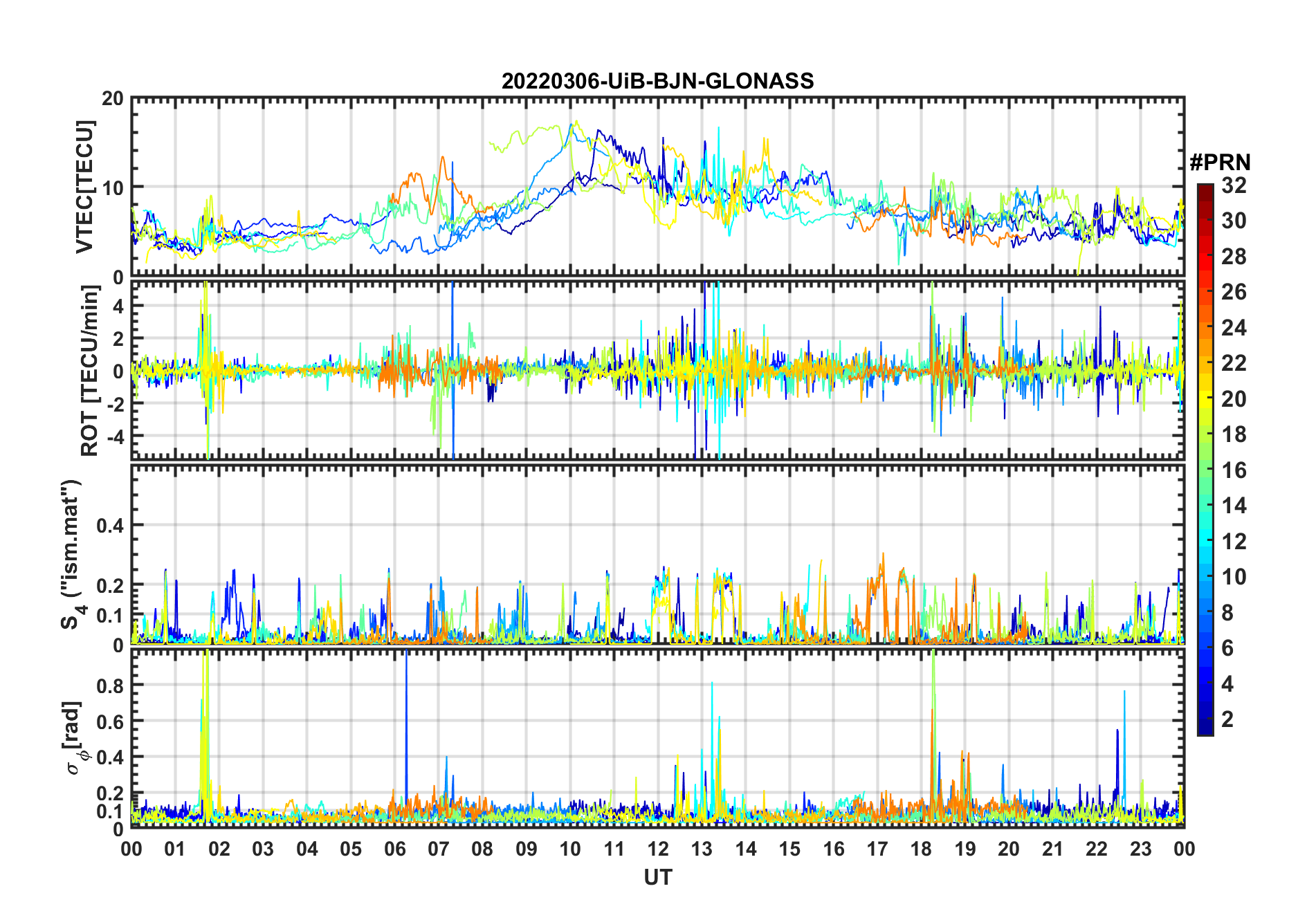Click the 16 label on the PRN colorbar
The height and width of the screenshot is (920, 1316).
click(1234, 470)
